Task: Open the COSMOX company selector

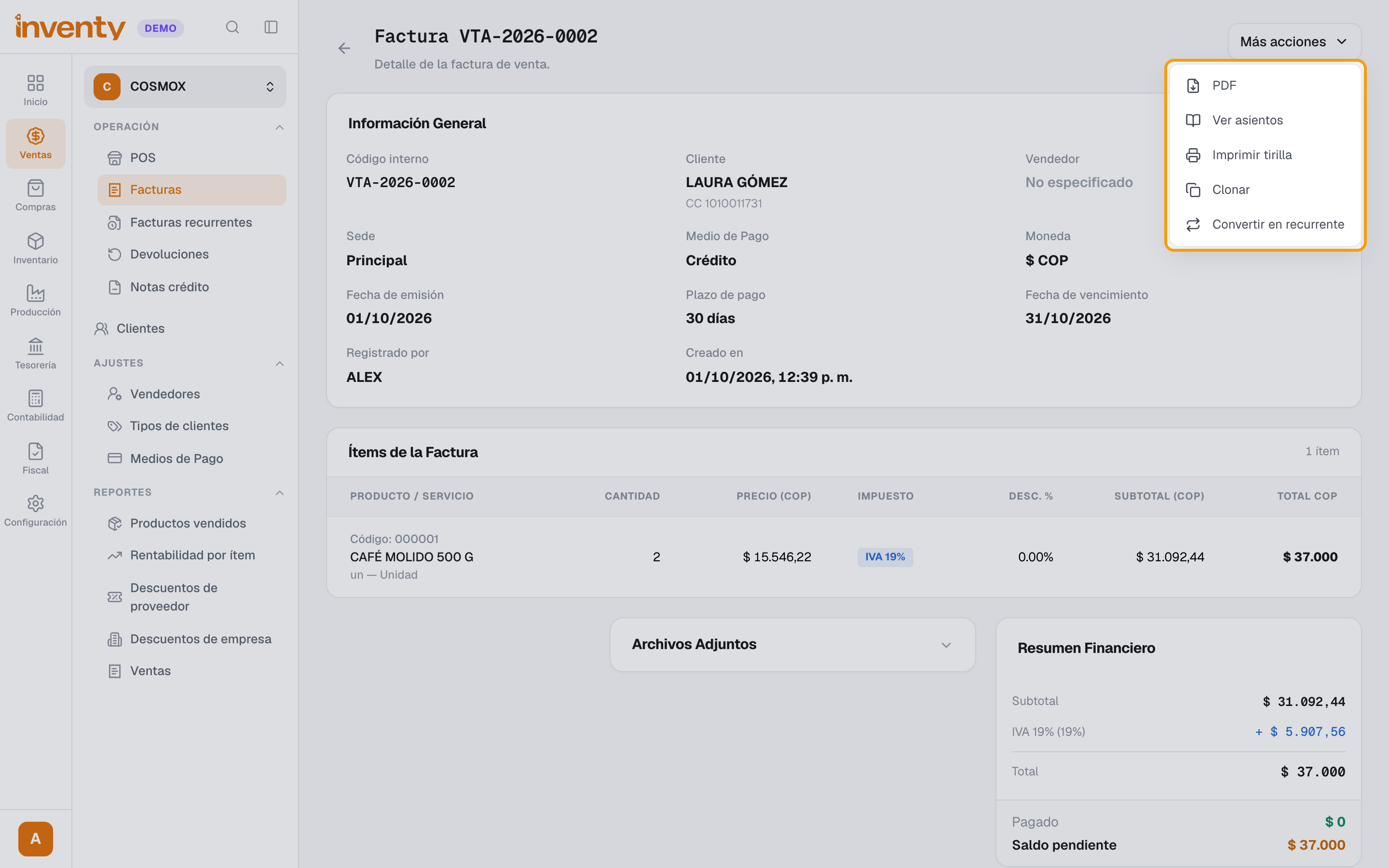Action: tap(185, 87)
